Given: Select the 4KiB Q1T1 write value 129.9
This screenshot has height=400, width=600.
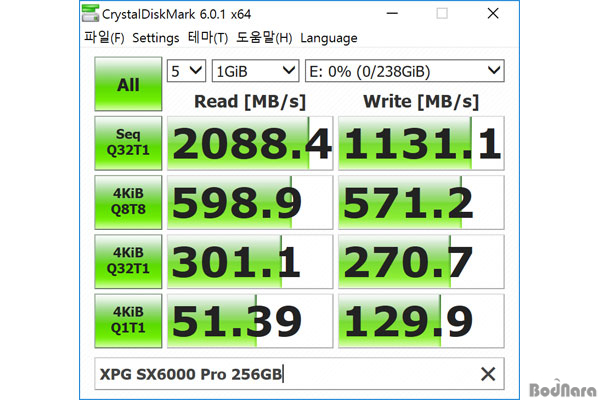Looking at the screenshot, I should tap(421, 321).
